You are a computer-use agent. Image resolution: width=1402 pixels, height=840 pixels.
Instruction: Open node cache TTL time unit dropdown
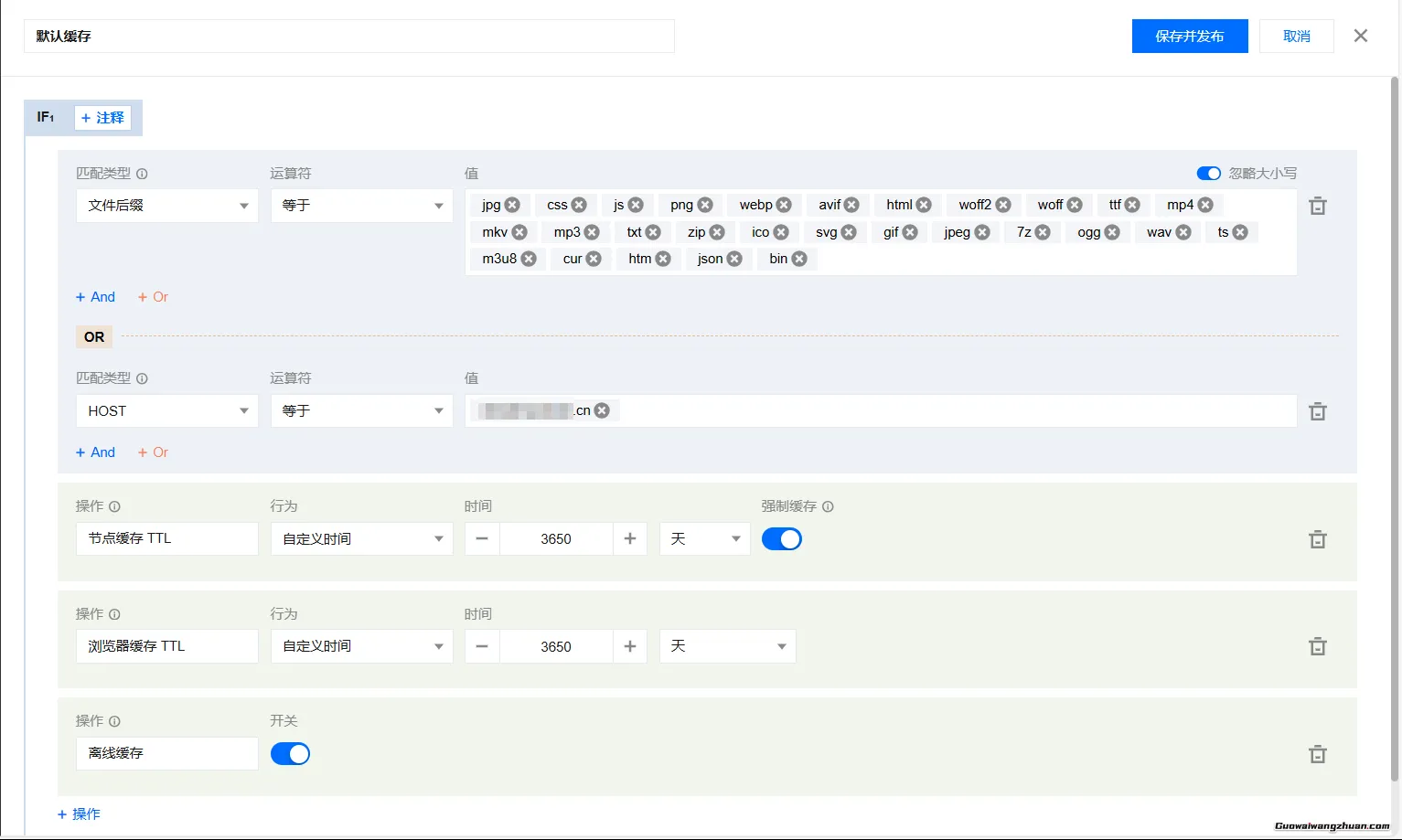click(704, 539)
